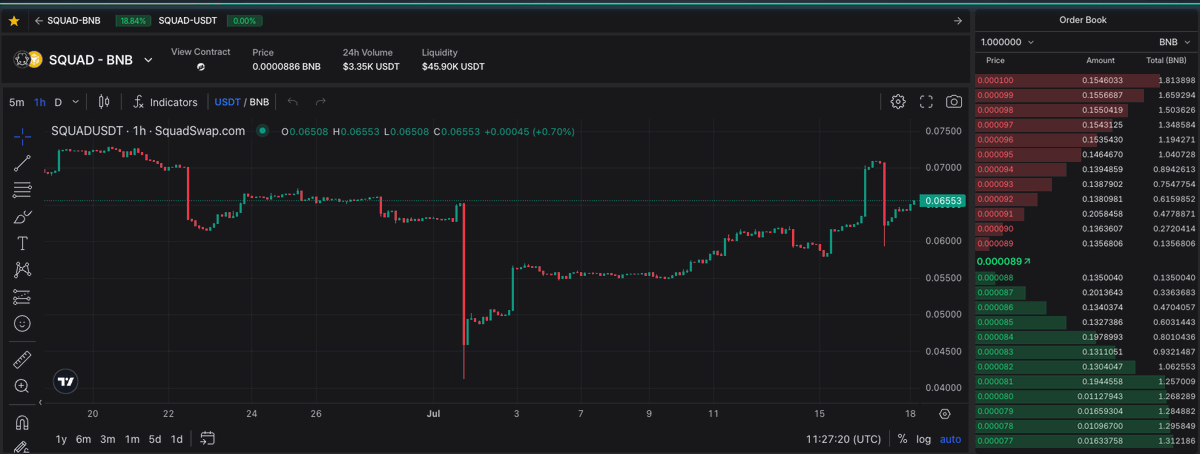
Task: Open the View Contract link icon
Action: [200, 67]
